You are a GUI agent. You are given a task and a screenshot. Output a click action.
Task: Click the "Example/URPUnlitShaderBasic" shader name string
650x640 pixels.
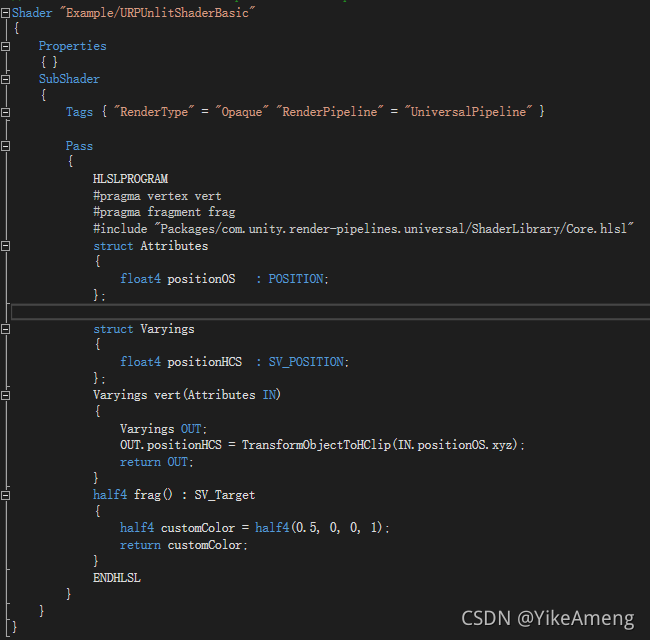[158, 13]
